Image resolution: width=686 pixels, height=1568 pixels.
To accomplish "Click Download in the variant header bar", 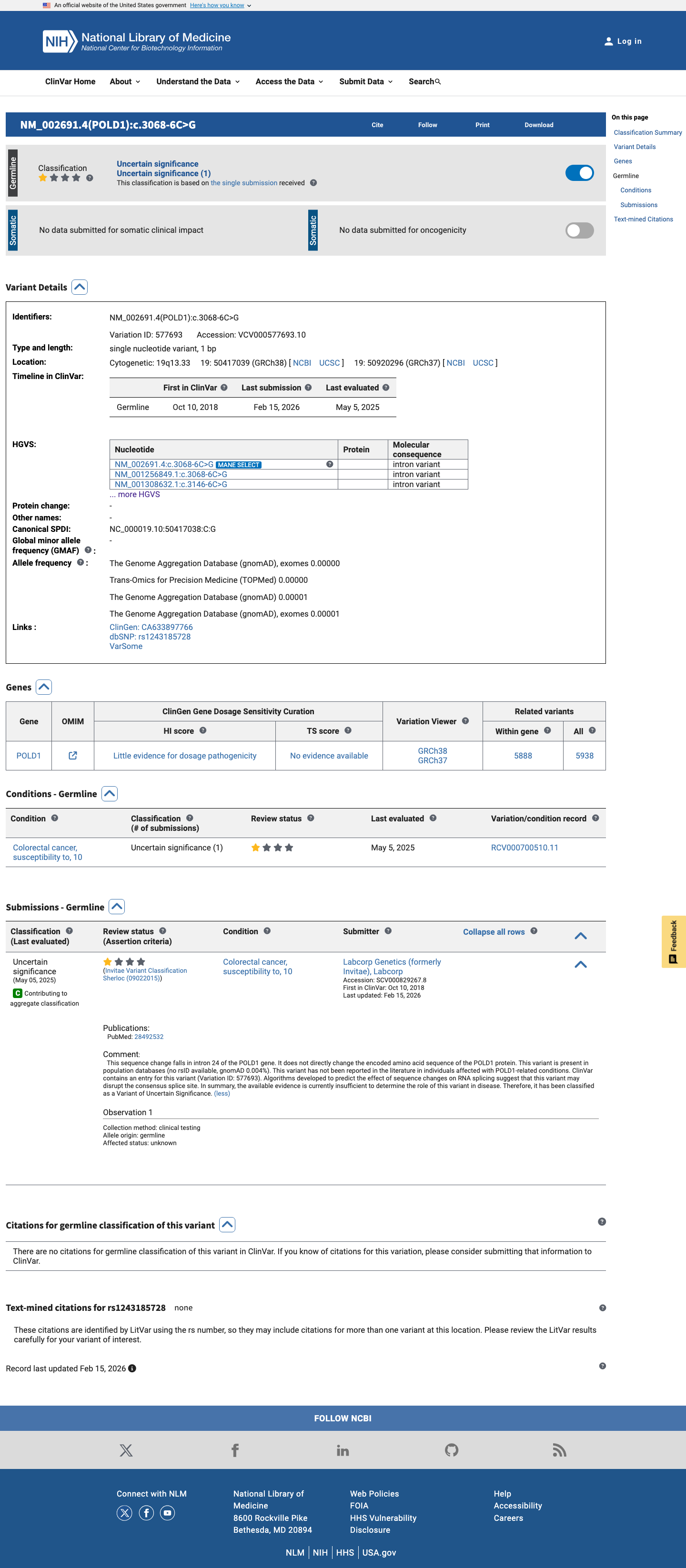I will point(539,125).
